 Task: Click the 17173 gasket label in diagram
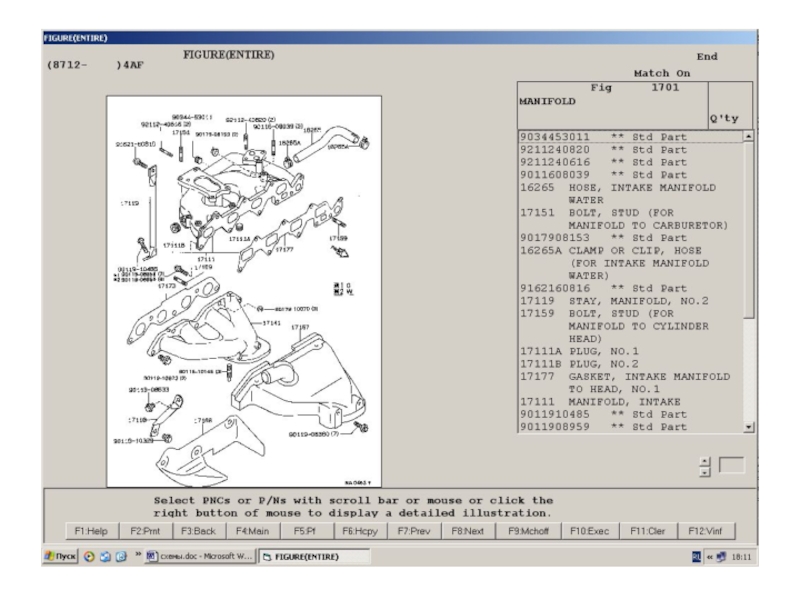tap(166, 286)
